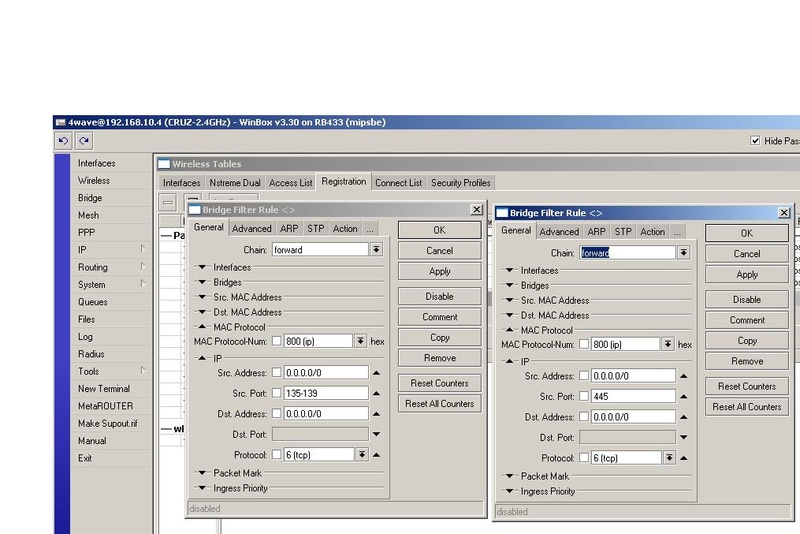Collapse Src. Address field in left dialog

(377, 373)
